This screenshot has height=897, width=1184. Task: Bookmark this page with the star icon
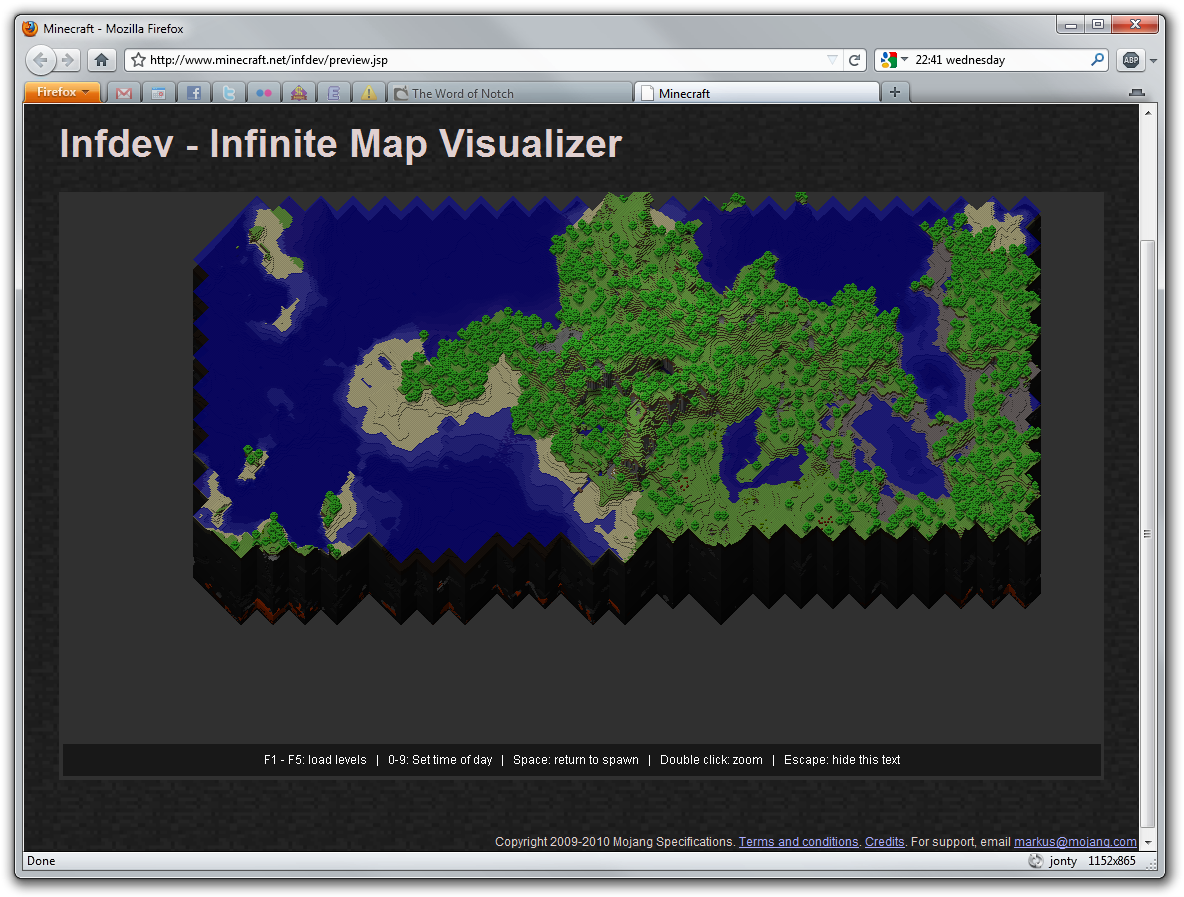[x=138, y=60]
